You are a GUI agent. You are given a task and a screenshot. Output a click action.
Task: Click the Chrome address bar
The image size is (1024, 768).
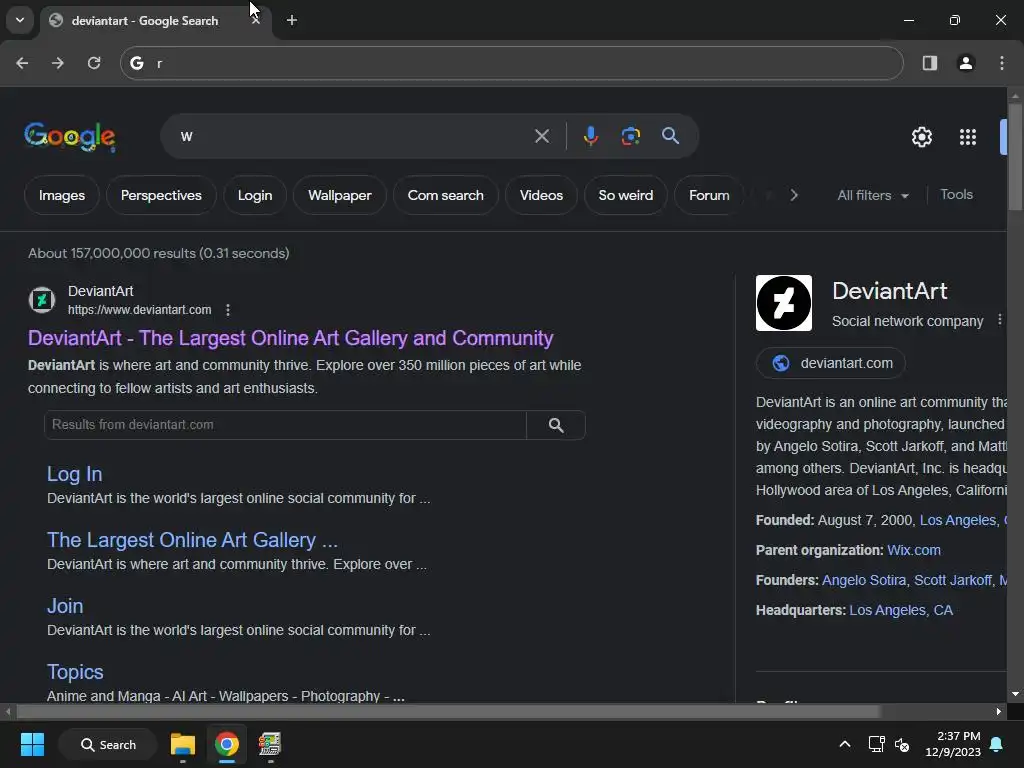click(x=512, y=63)
